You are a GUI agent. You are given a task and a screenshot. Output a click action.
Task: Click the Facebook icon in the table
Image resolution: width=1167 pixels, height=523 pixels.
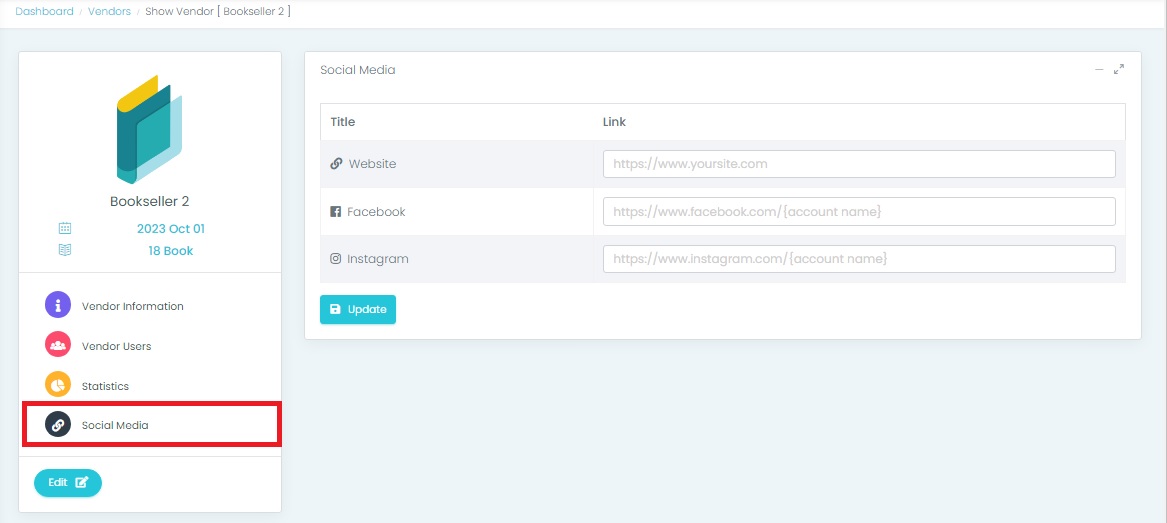(336, 212)
